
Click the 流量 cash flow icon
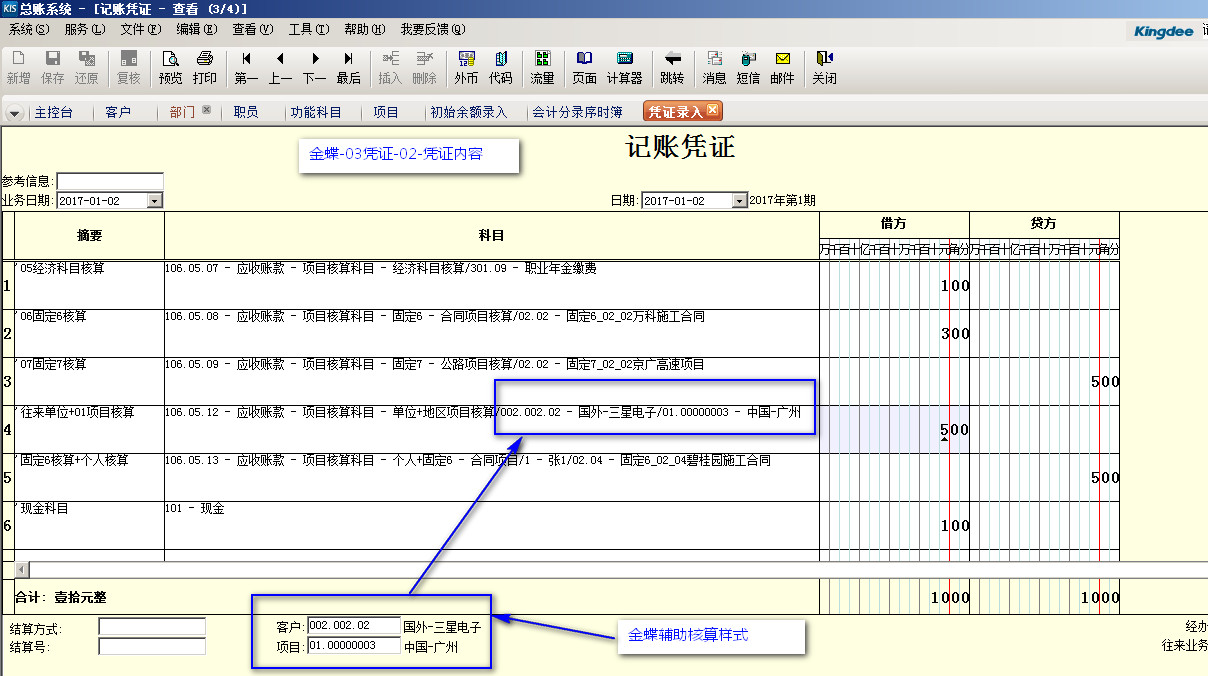coord(542,66)
